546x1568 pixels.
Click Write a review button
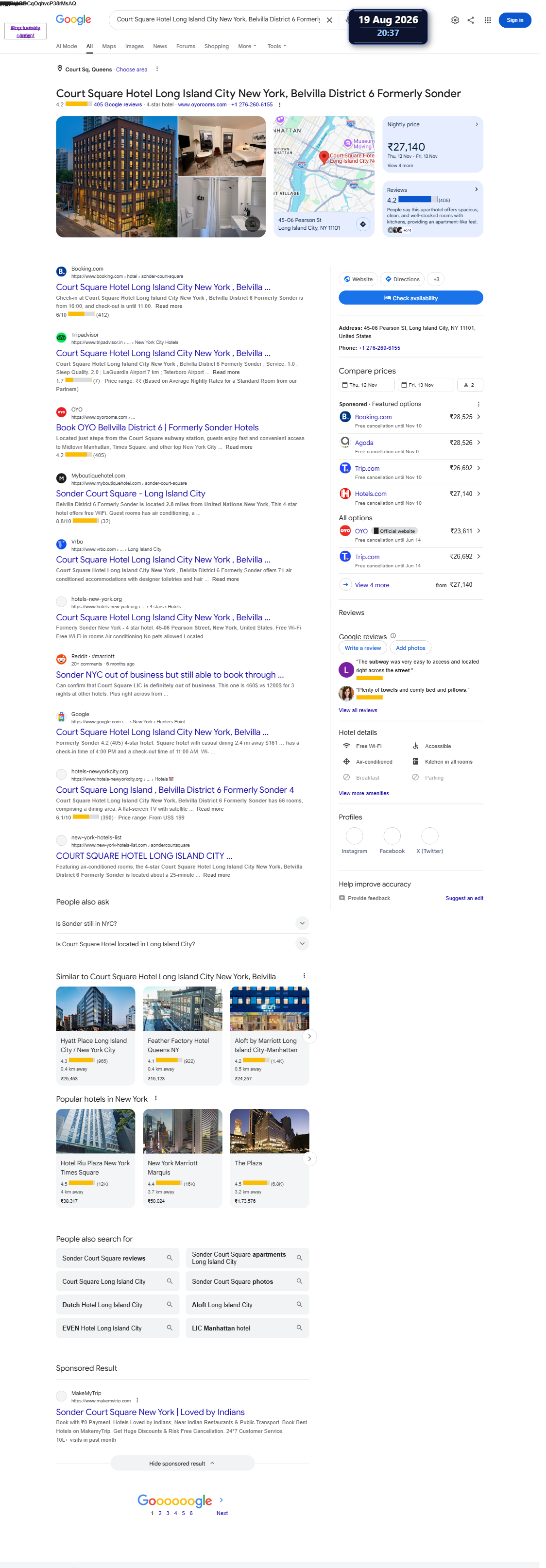coord(363,648)
